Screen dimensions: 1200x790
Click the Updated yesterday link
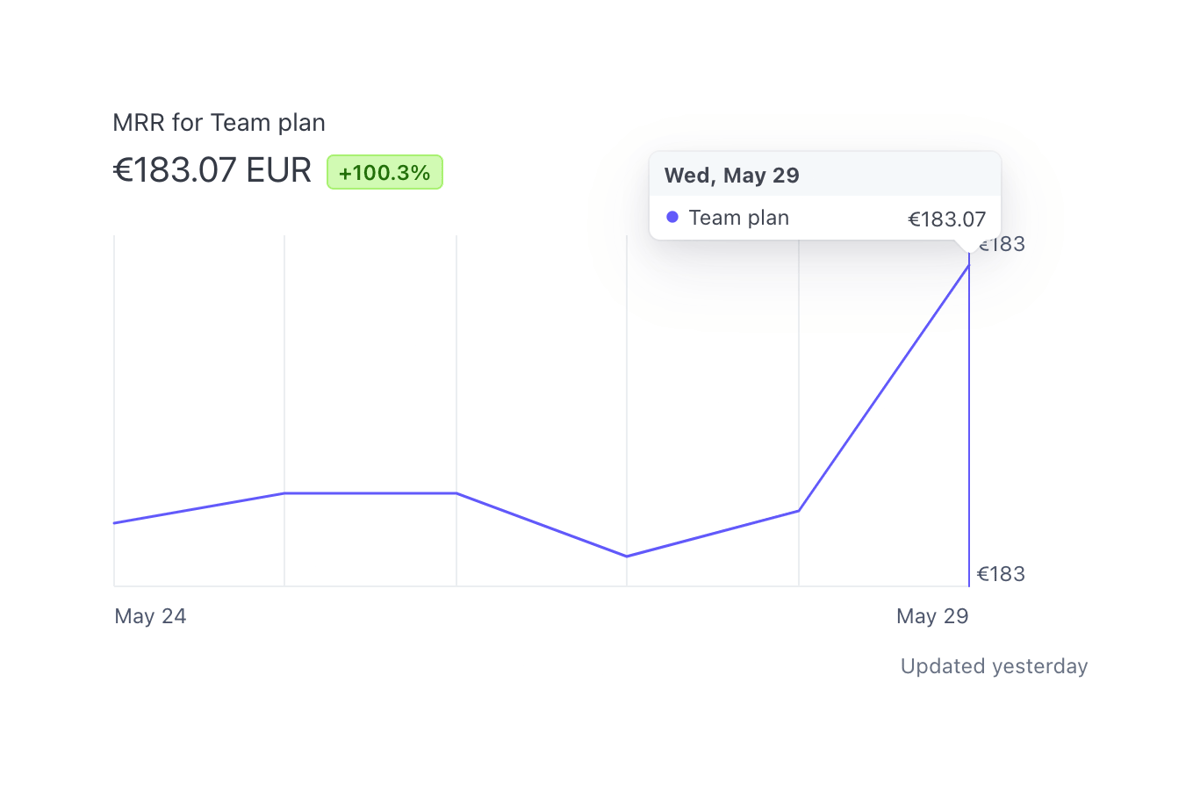coord(993,666)
